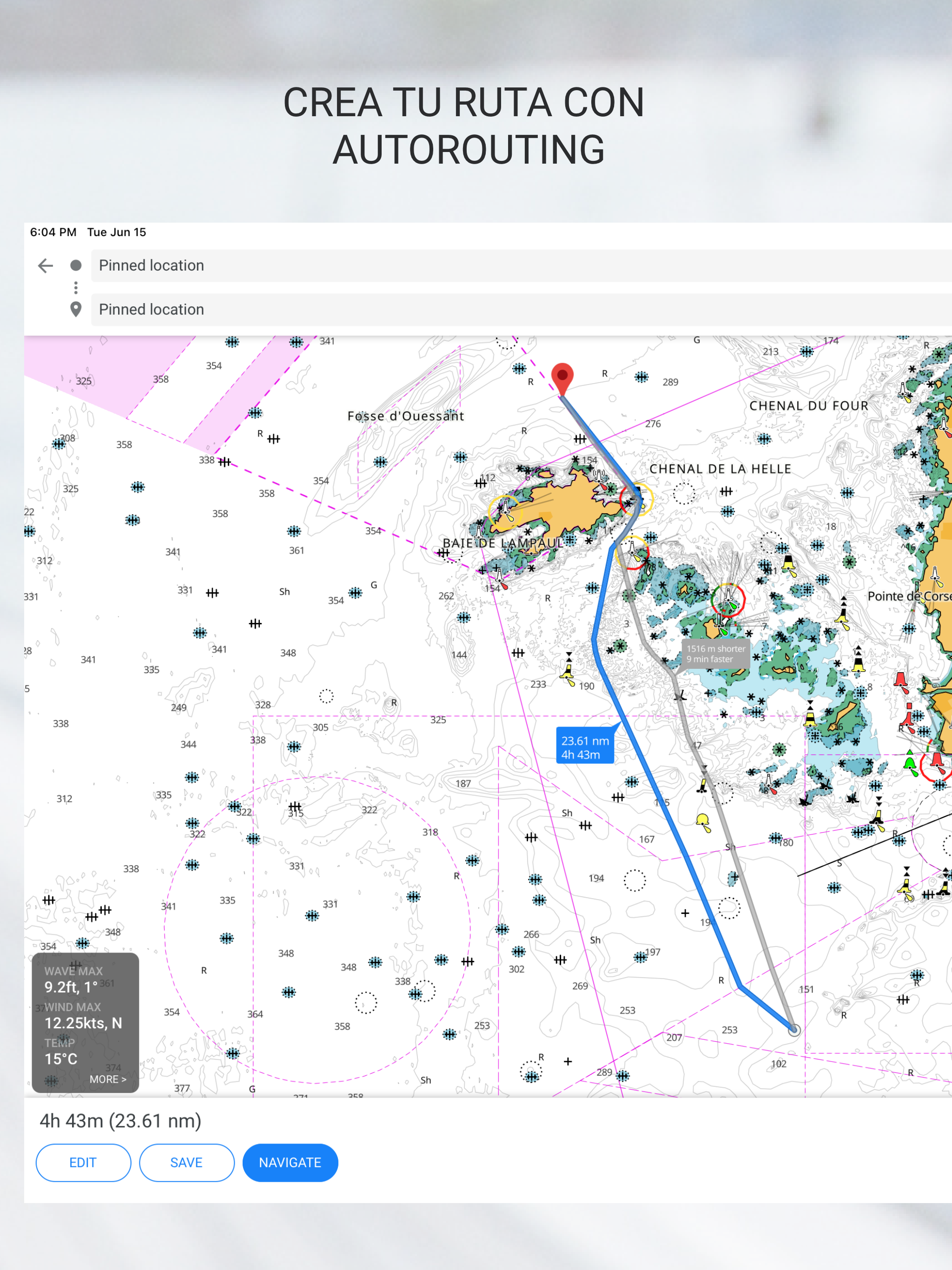Expand weather details with MORE >
This screenshot has width=952, height=1270.
coord(107,1079)
